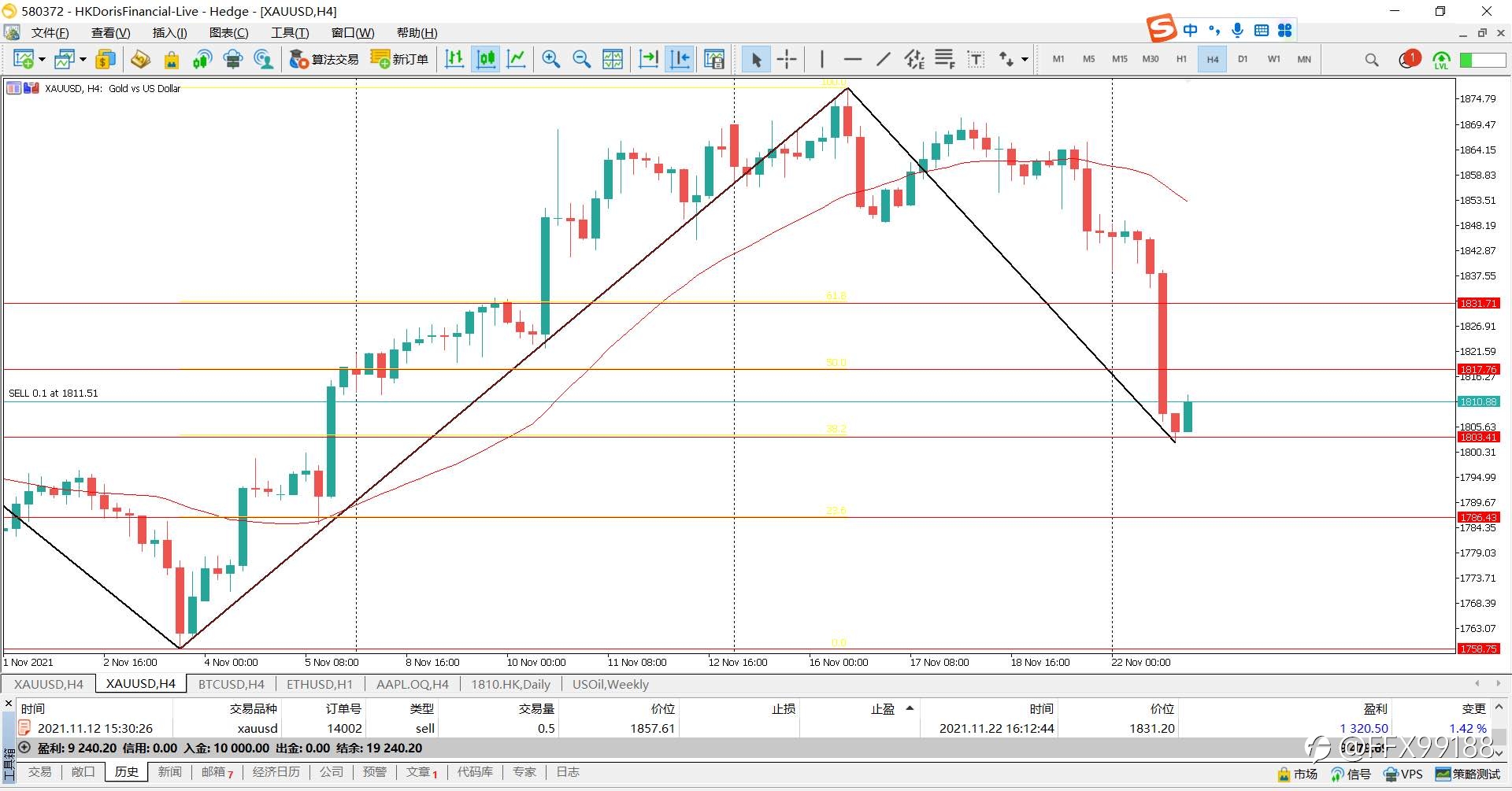Open the 交易 trade toolbox tab
This screenshot has width=1512, height=791.
point(39,772)
